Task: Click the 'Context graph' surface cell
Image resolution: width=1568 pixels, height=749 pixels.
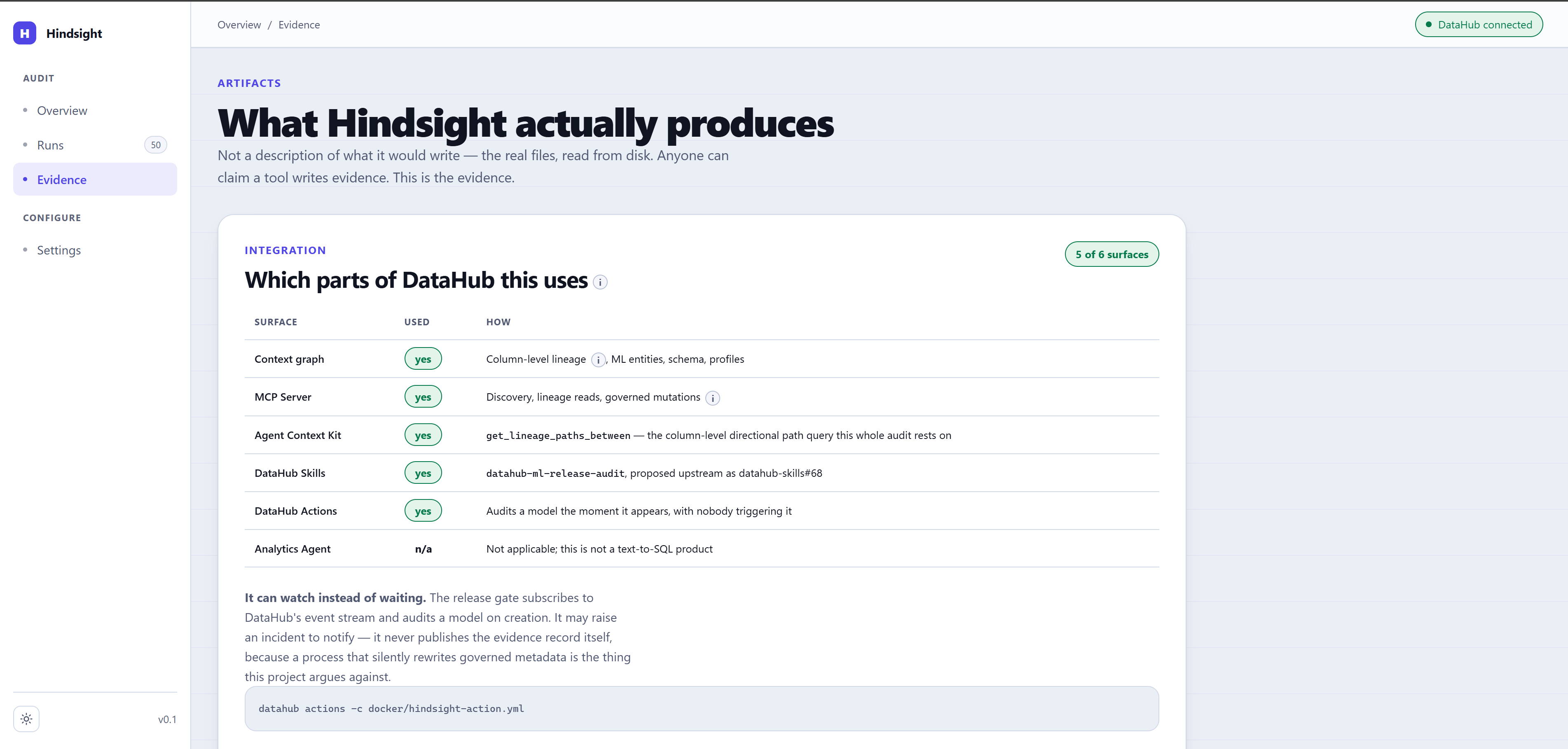Action: (x=289, y=359)
